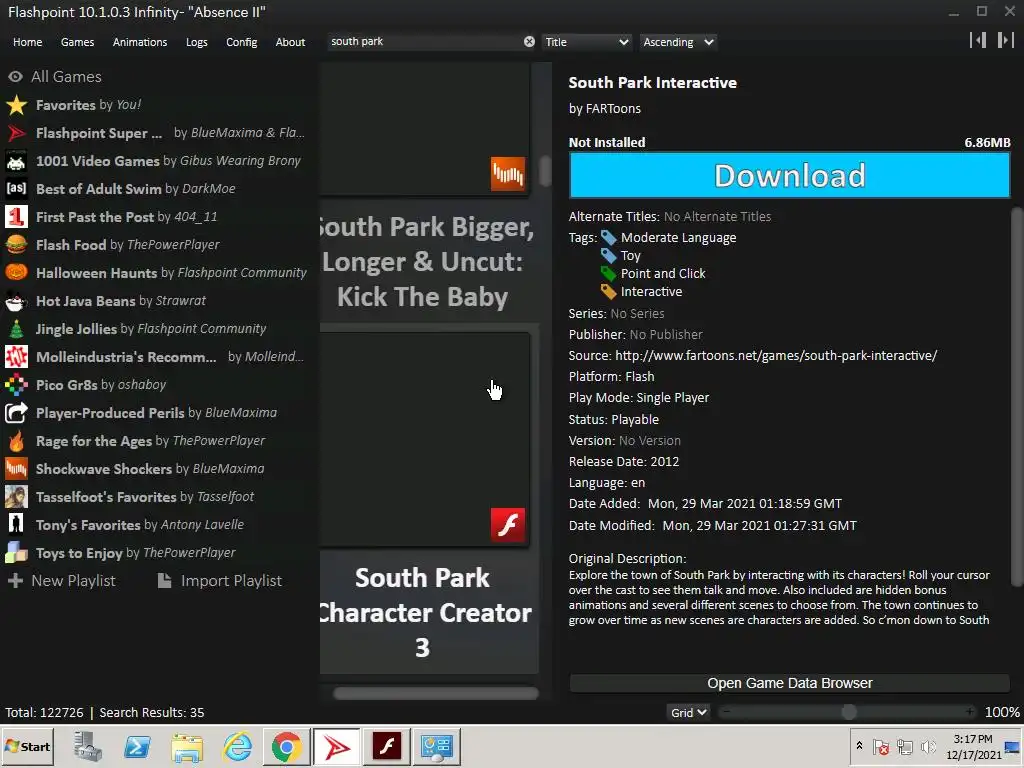Click the Tony's Favorites silhouette icon
The height and width of the screenshot is (768, 1024).
(x=16, y=524)
